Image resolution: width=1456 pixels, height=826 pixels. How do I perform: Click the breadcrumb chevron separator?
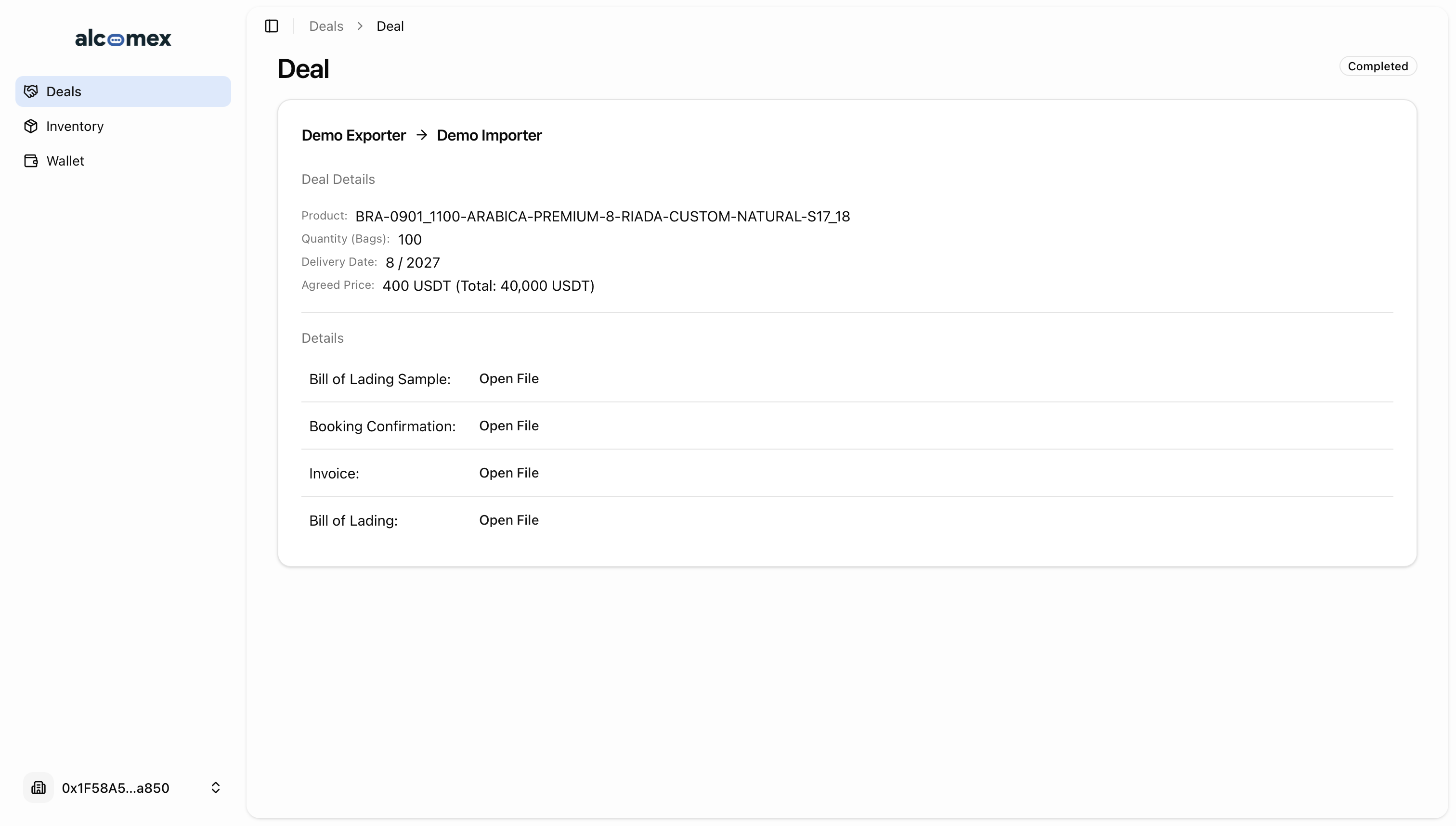[360, 26]
